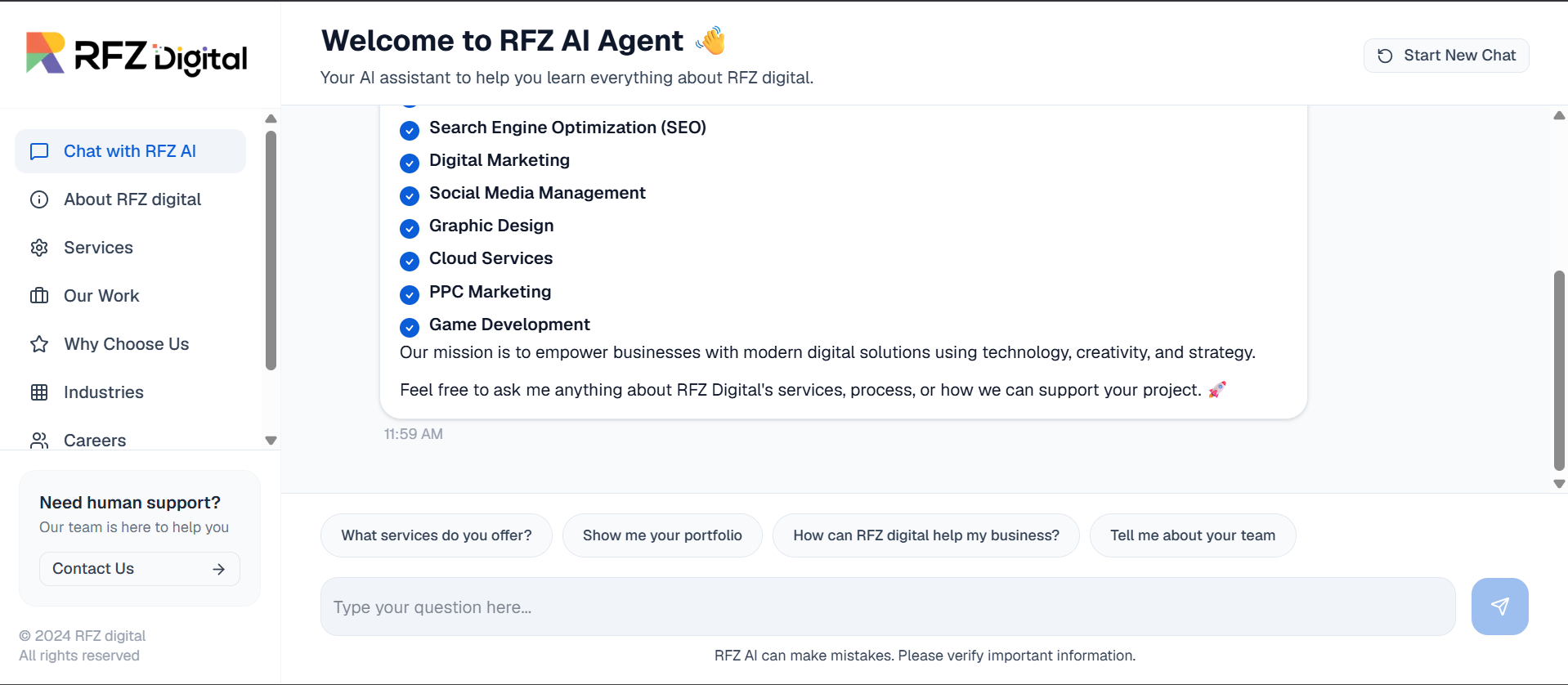1568x685 pixels.
Task: Click the check icon beside Search Engine Optimization
Action: point(410,130)
